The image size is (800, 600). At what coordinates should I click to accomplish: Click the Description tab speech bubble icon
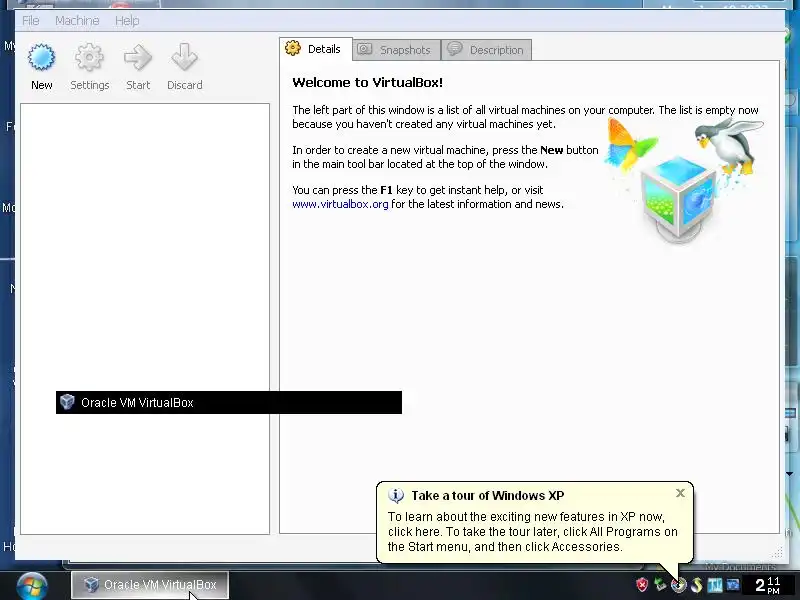455,48
